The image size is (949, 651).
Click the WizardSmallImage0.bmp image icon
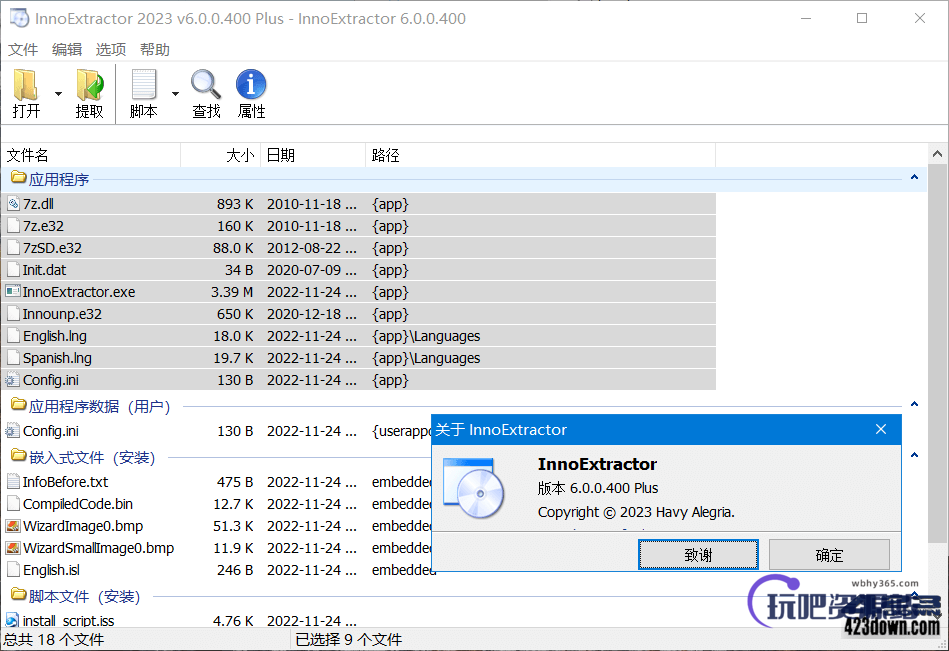coord(13,548)
